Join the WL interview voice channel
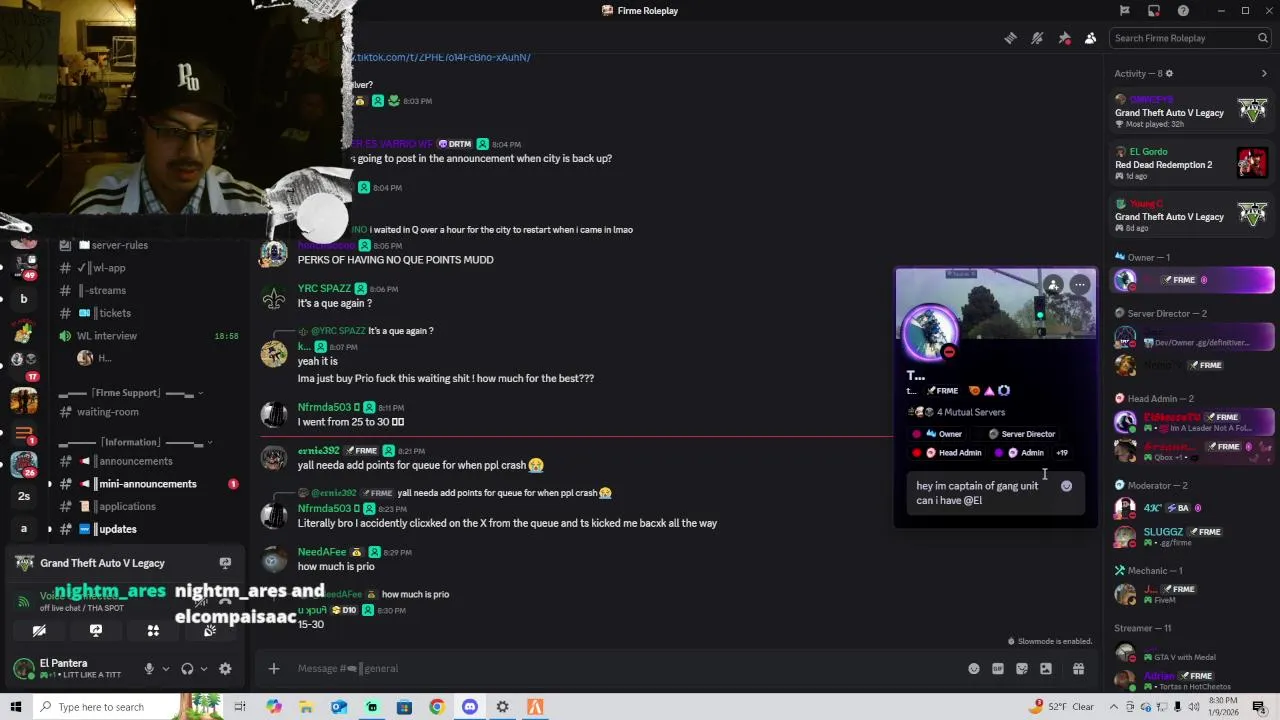 point(150,336)
